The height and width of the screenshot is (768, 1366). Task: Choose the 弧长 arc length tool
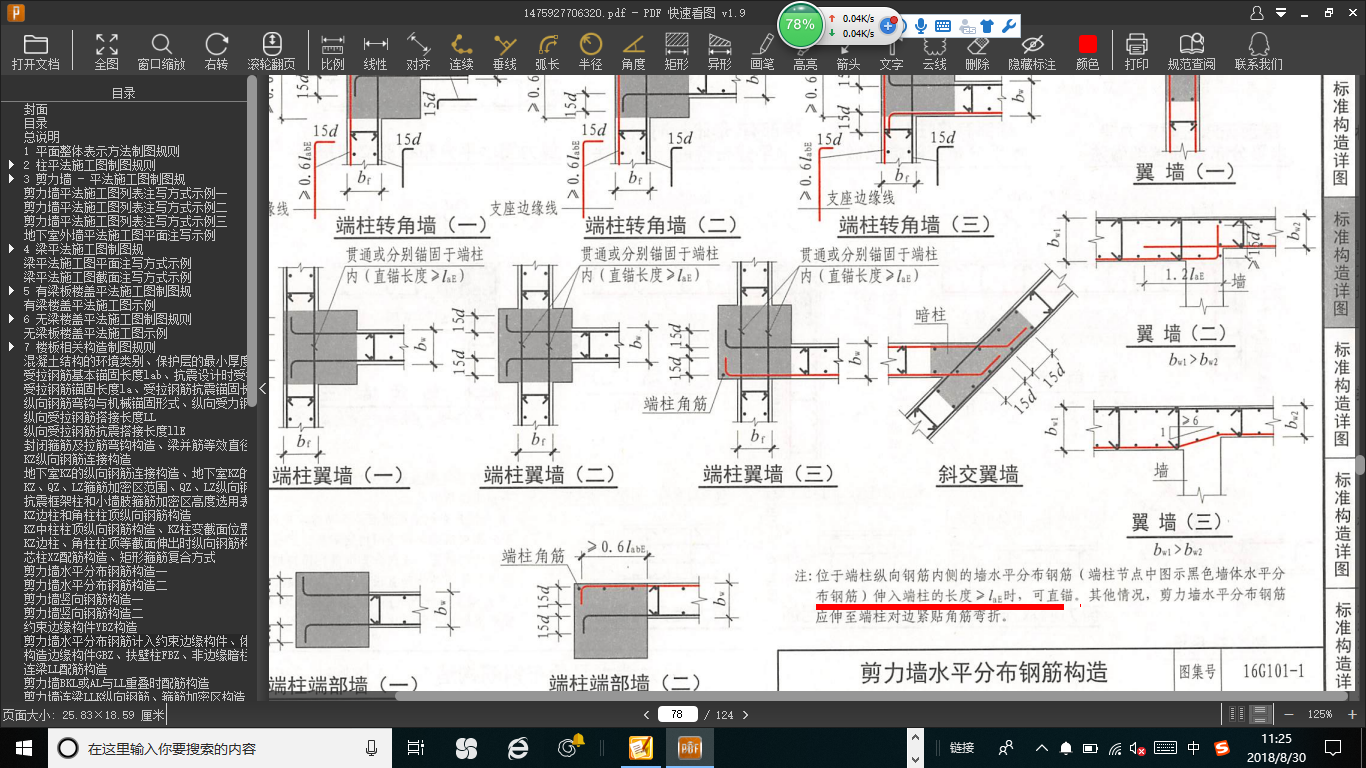547,51
